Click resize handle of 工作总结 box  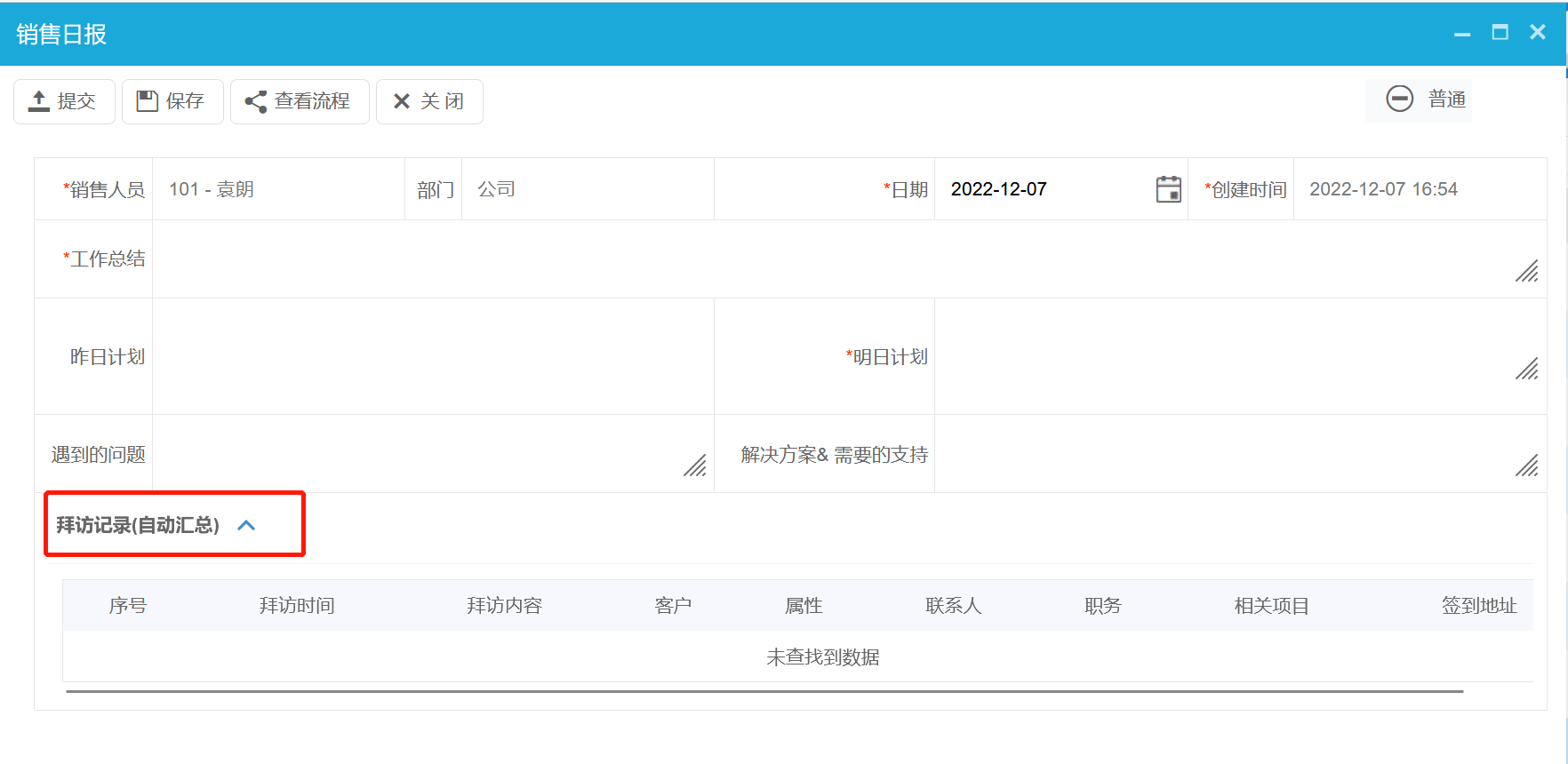click(1526, 272)
